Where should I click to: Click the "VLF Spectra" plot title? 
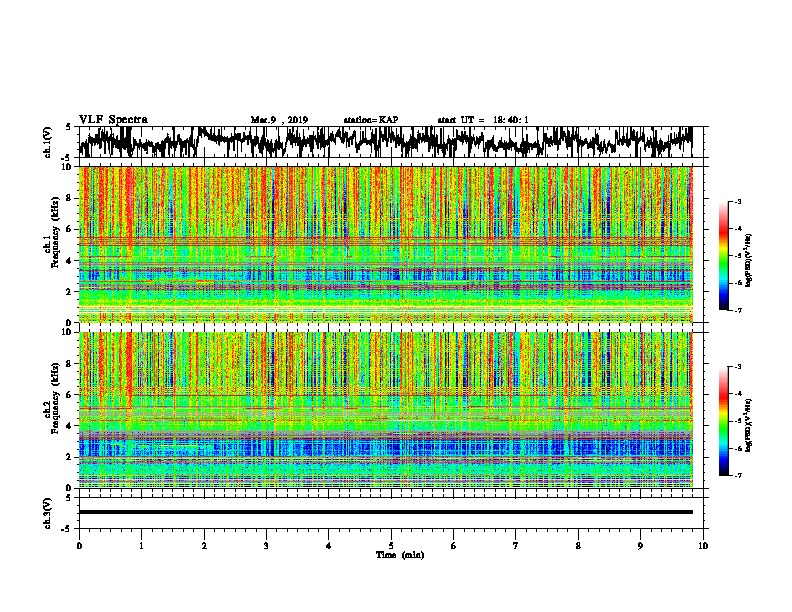pos(113,119)
